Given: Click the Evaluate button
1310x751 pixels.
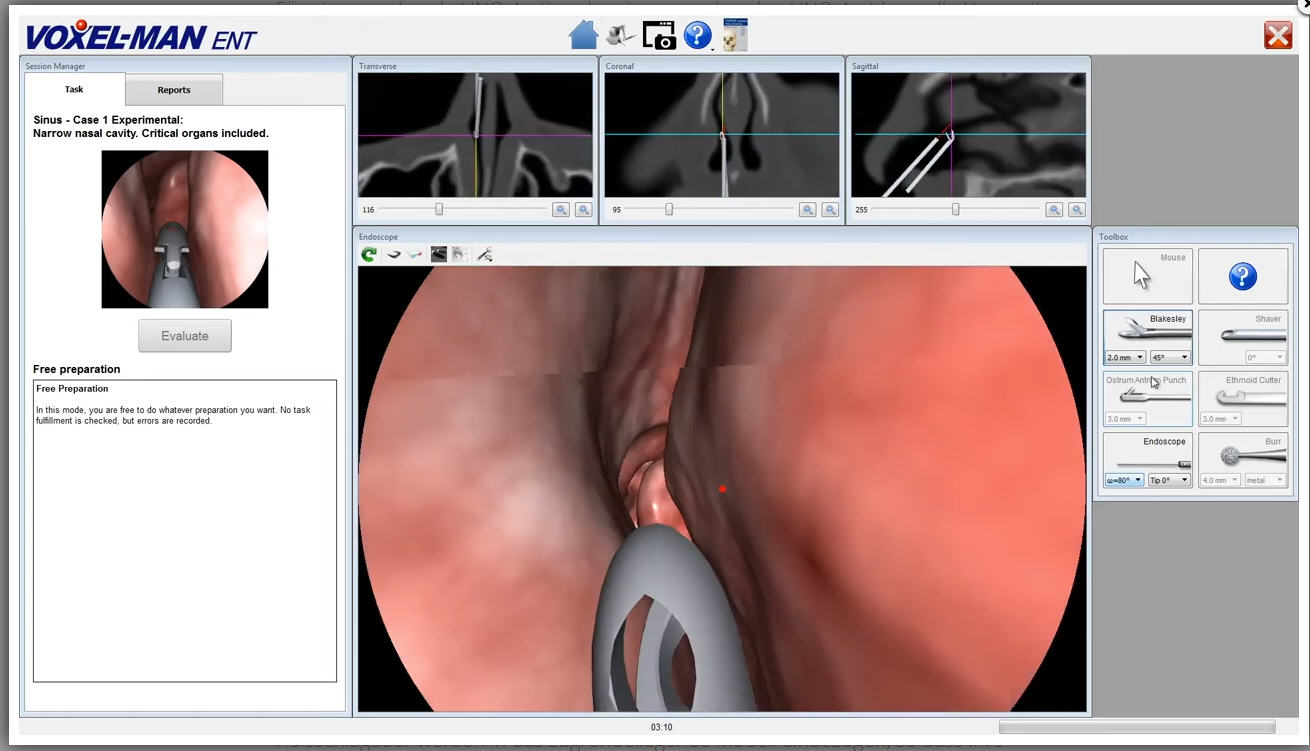Looking at the screenshot, I should coord(185,336).
